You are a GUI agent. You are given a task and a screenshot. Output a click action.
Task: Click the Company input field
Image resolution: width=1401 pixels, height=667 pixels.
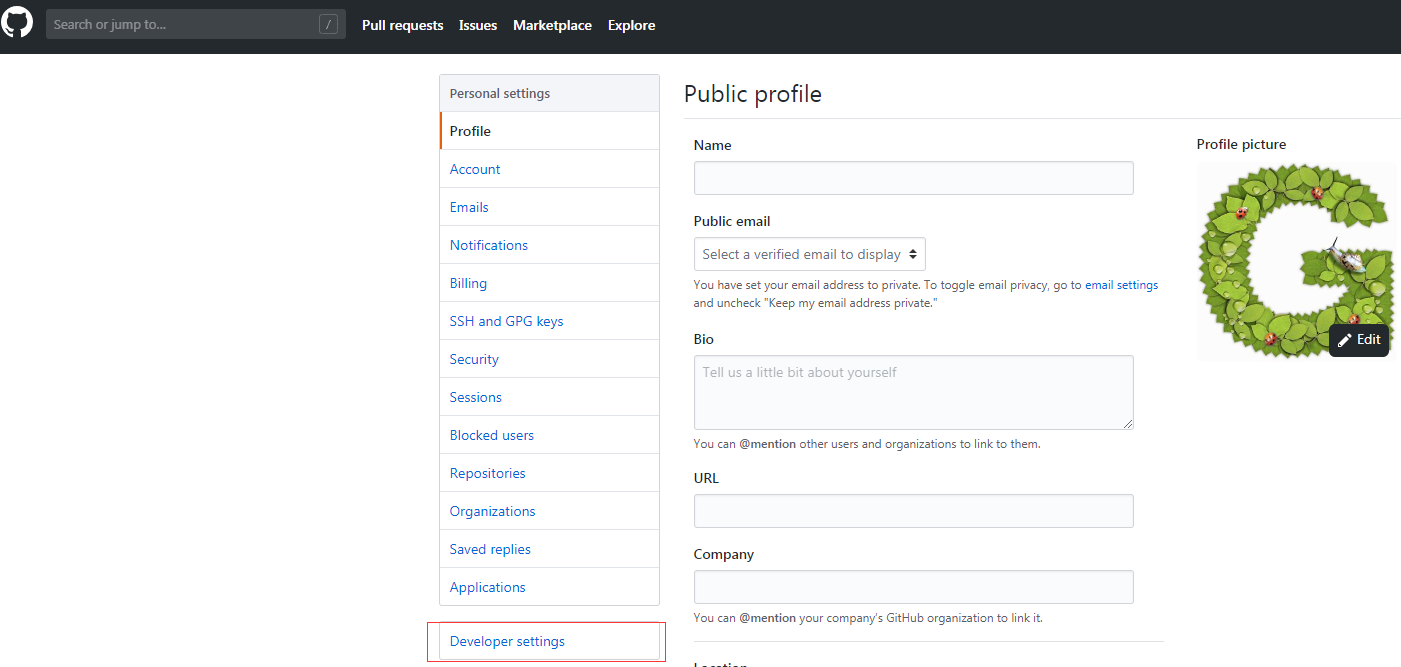(913, 587)
